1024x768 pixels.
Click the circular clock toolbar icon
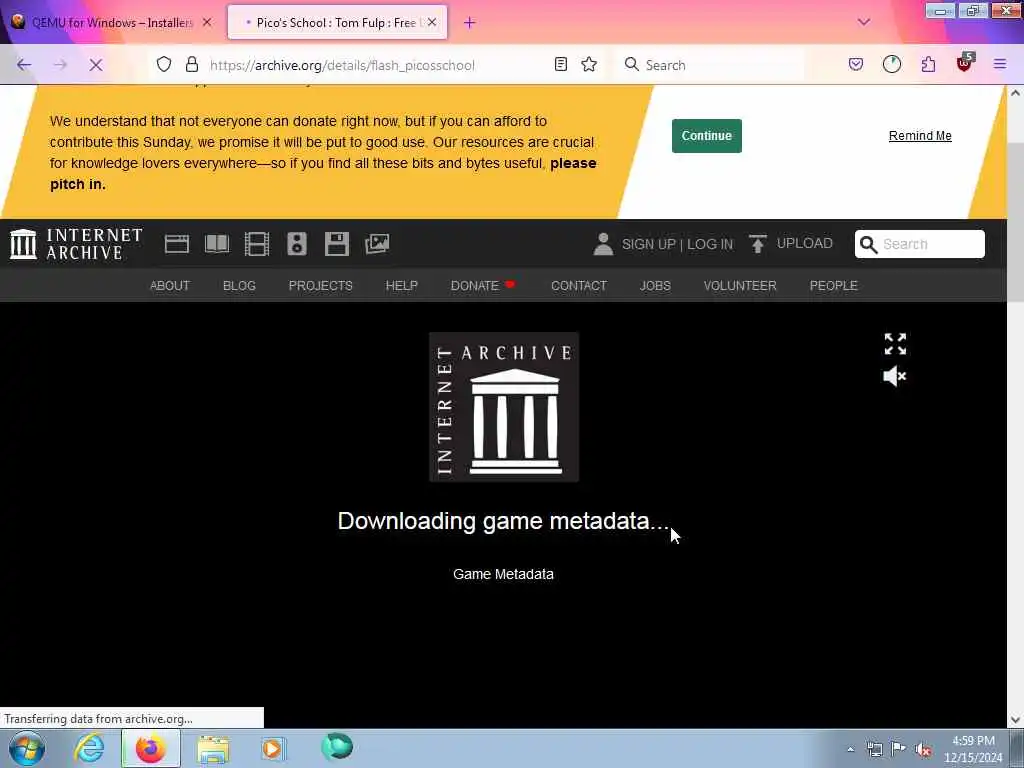point(891,64)
